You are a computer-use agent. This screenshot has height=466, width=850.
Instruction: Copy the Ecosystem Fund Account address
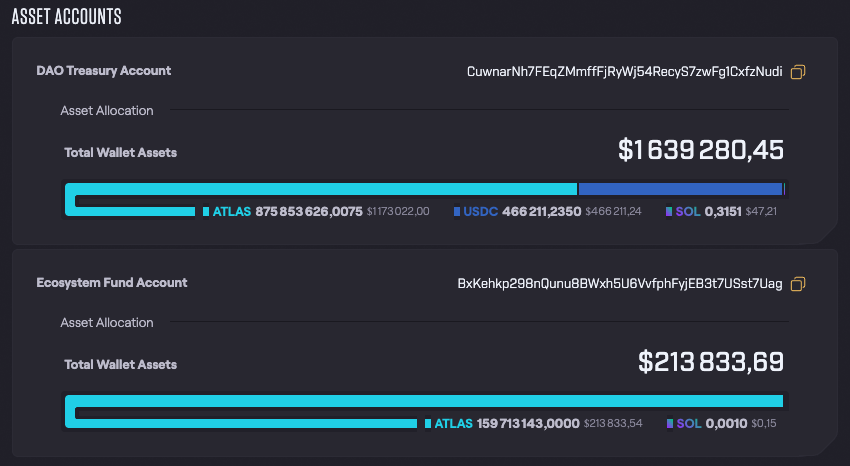click(x=798, y=284)
